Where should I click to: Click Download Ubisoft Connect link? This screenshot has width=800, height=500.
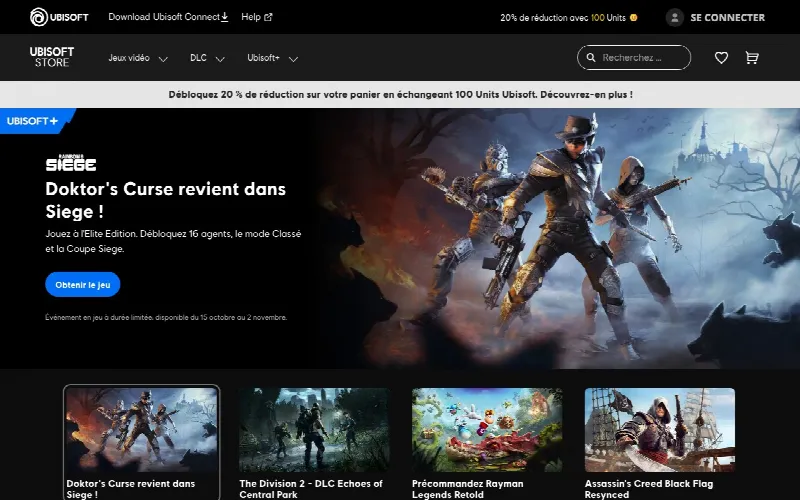tap(168, 17)
